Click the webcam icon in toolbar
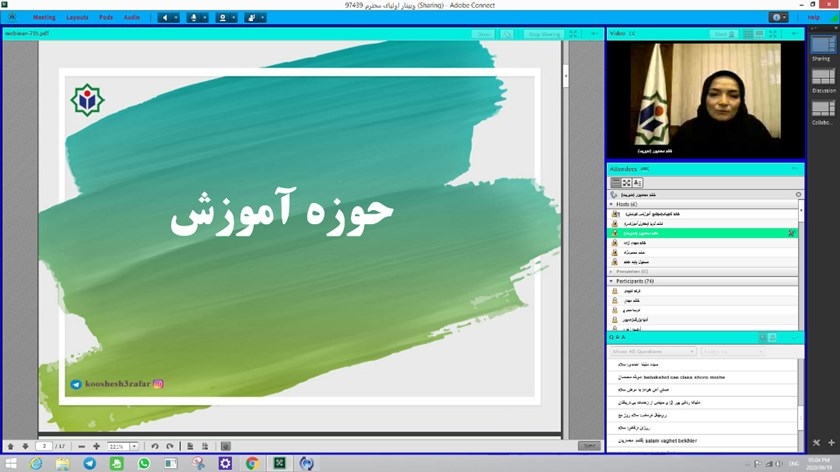Viewport: 840px width, 472px height. tap(222, 17)
